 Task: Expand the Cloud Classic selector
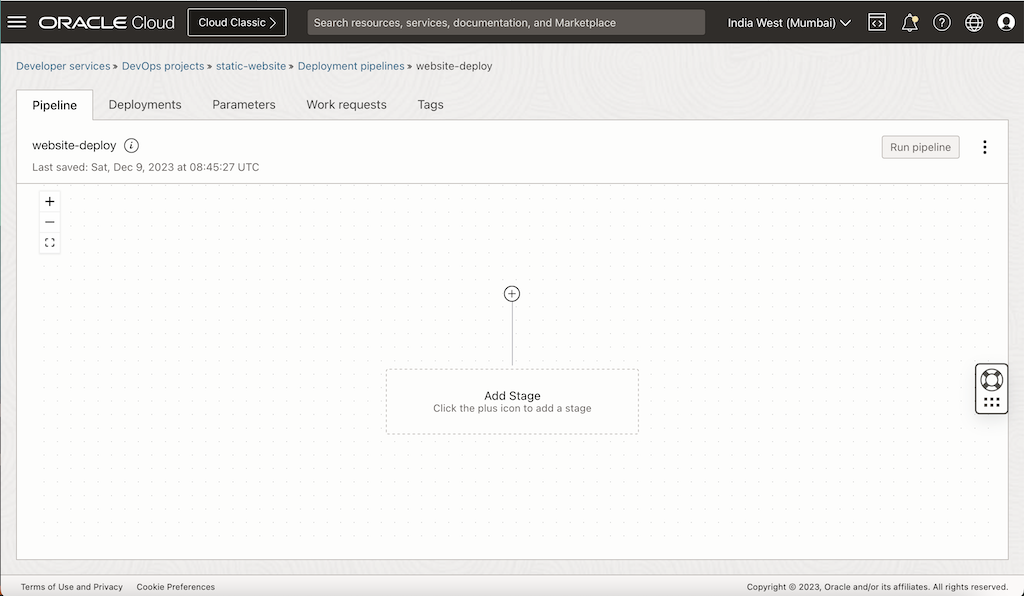click(236, 21)
